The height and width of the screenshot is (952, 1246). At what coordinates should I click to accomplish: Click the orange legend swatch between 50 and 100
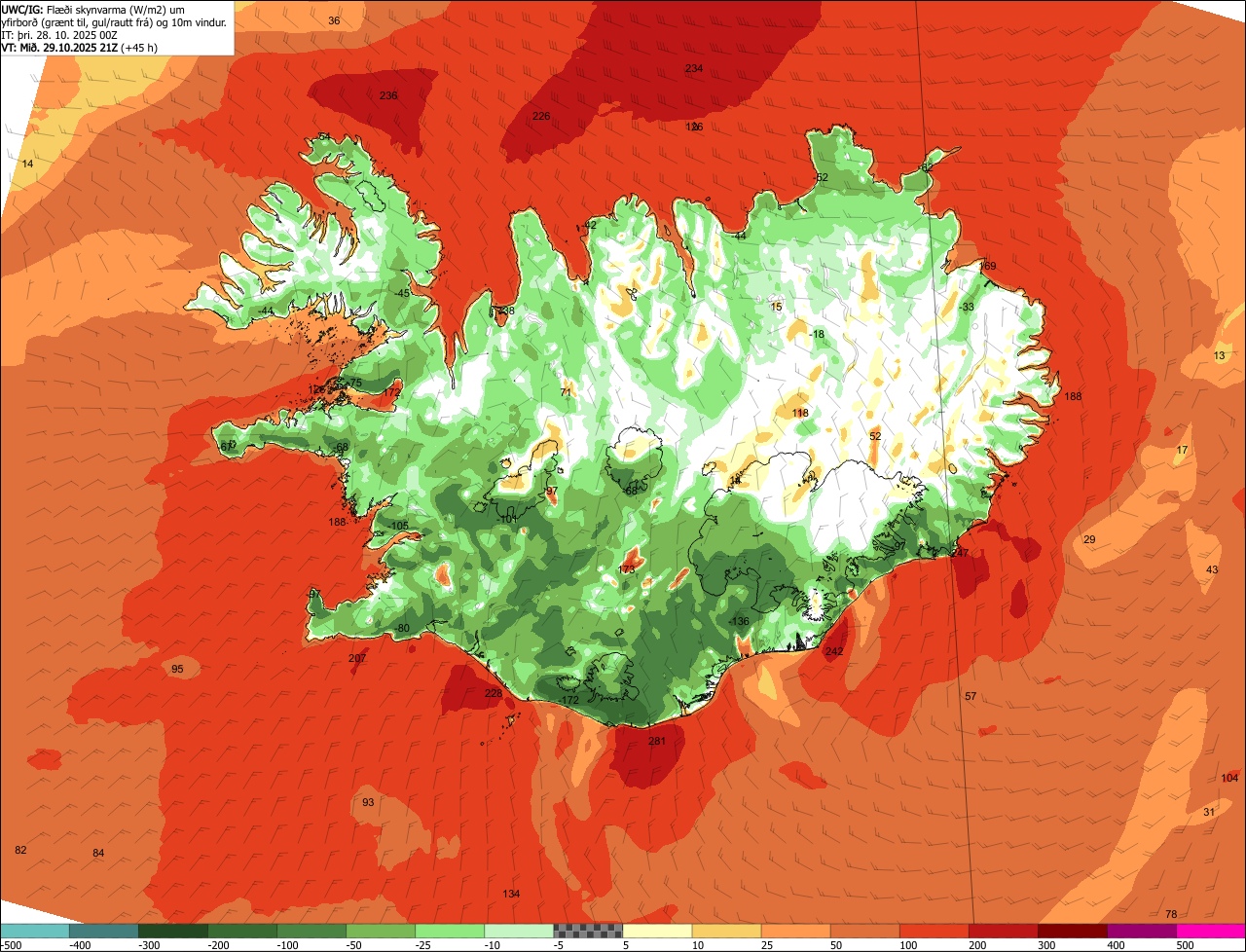pos(865,931)
